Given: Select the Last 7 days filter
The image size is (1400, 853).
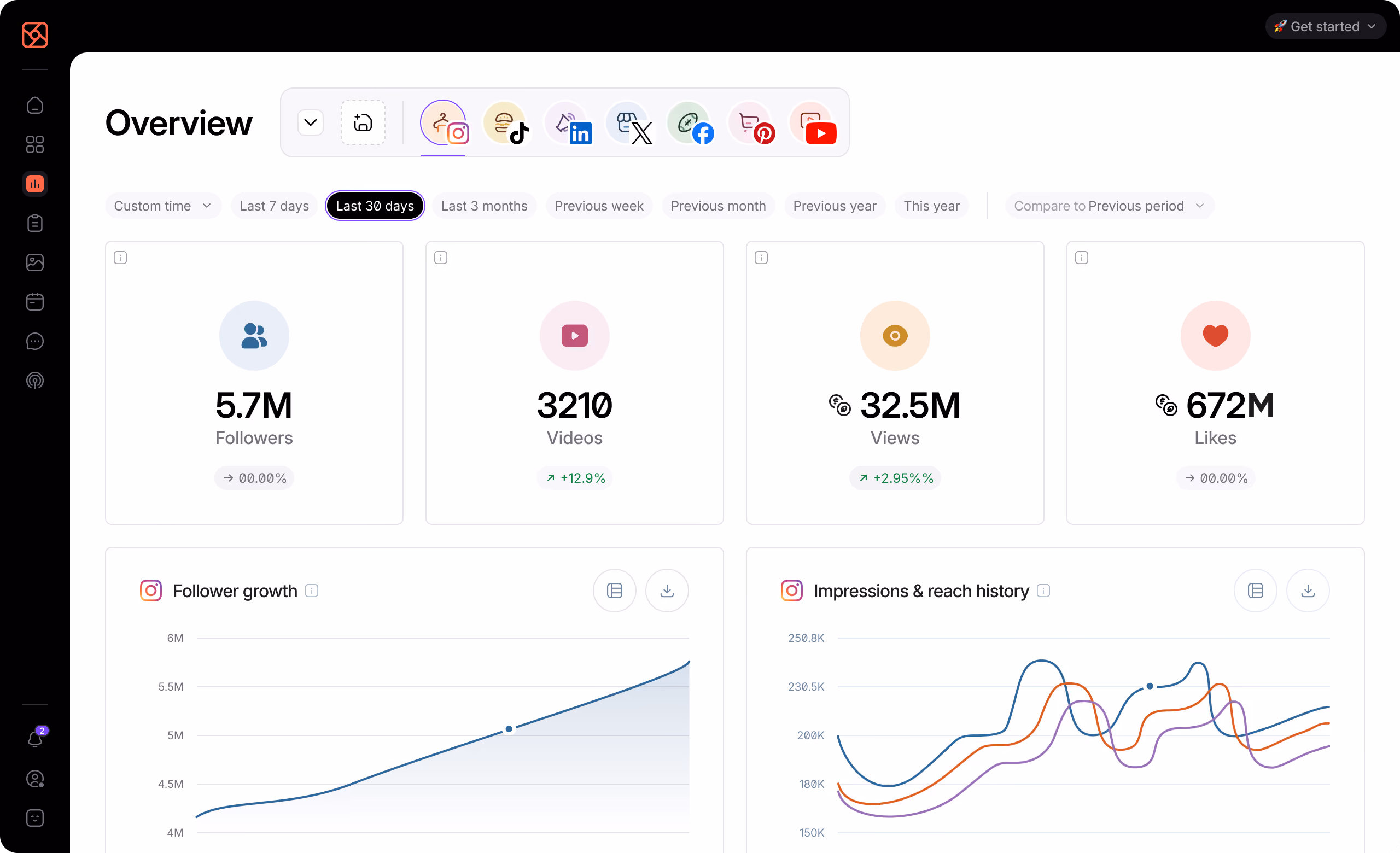Looking at the screenshot, I should pyautogui.click(x=274, y=206).
